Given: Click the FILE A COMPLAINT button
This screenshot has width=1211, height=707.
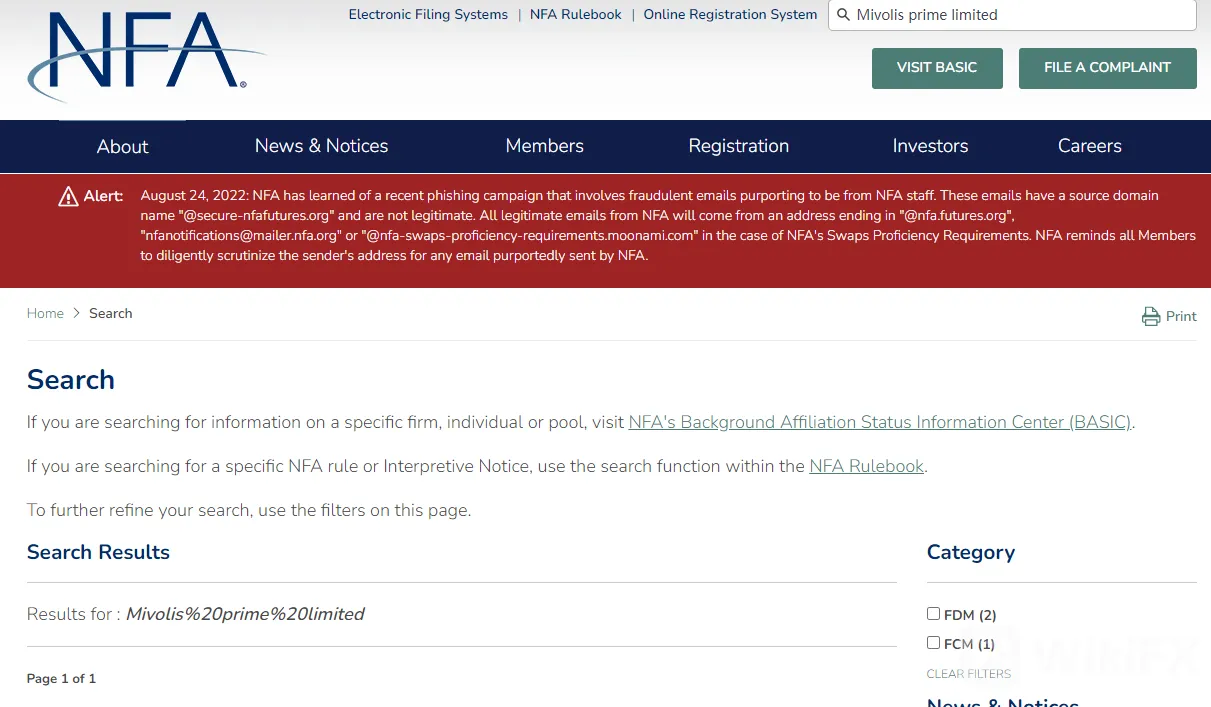Looking at the screenshot, I should (1107, 68).
